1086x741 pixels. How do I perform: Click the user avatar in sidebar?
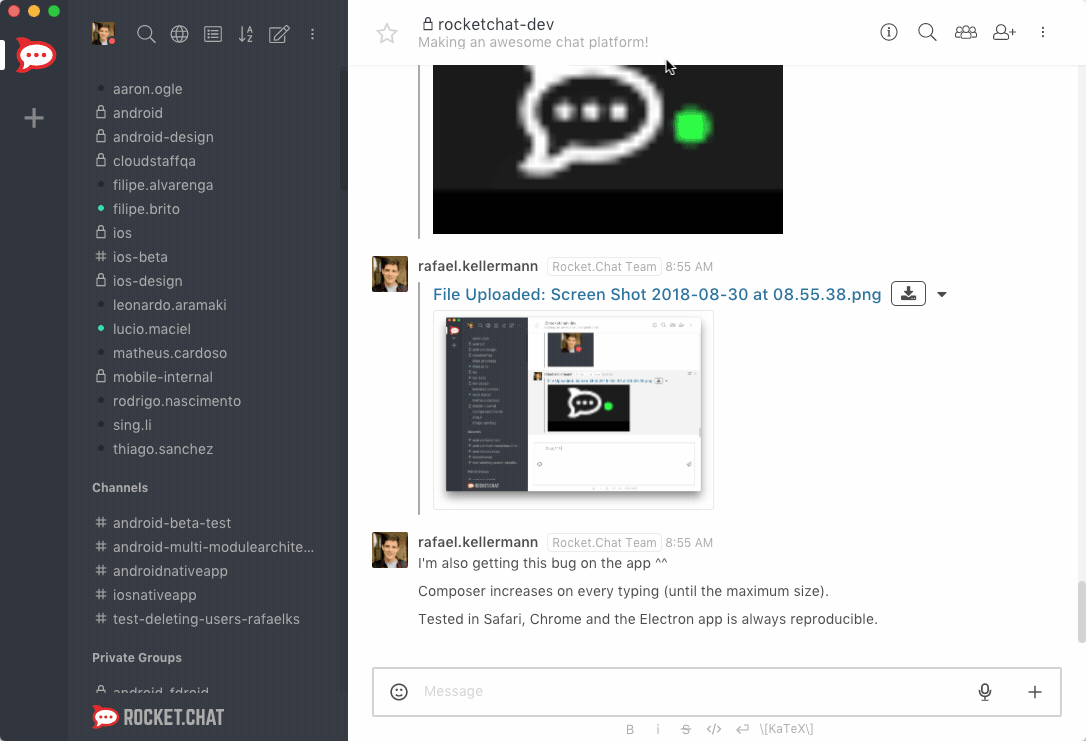coord(103,34)
